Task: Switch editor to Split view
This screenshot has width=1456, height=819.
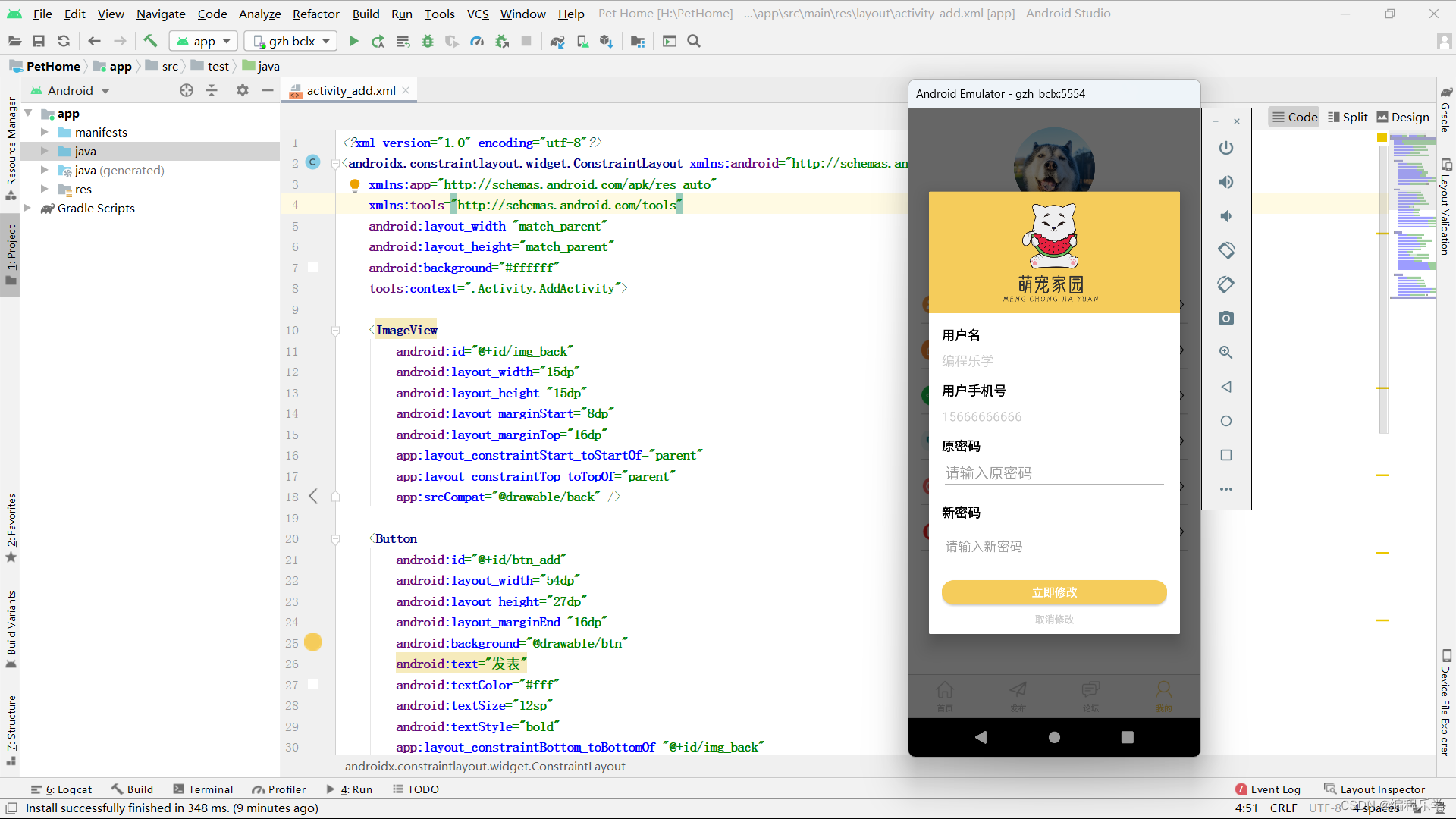Action: click(1348, 117)
